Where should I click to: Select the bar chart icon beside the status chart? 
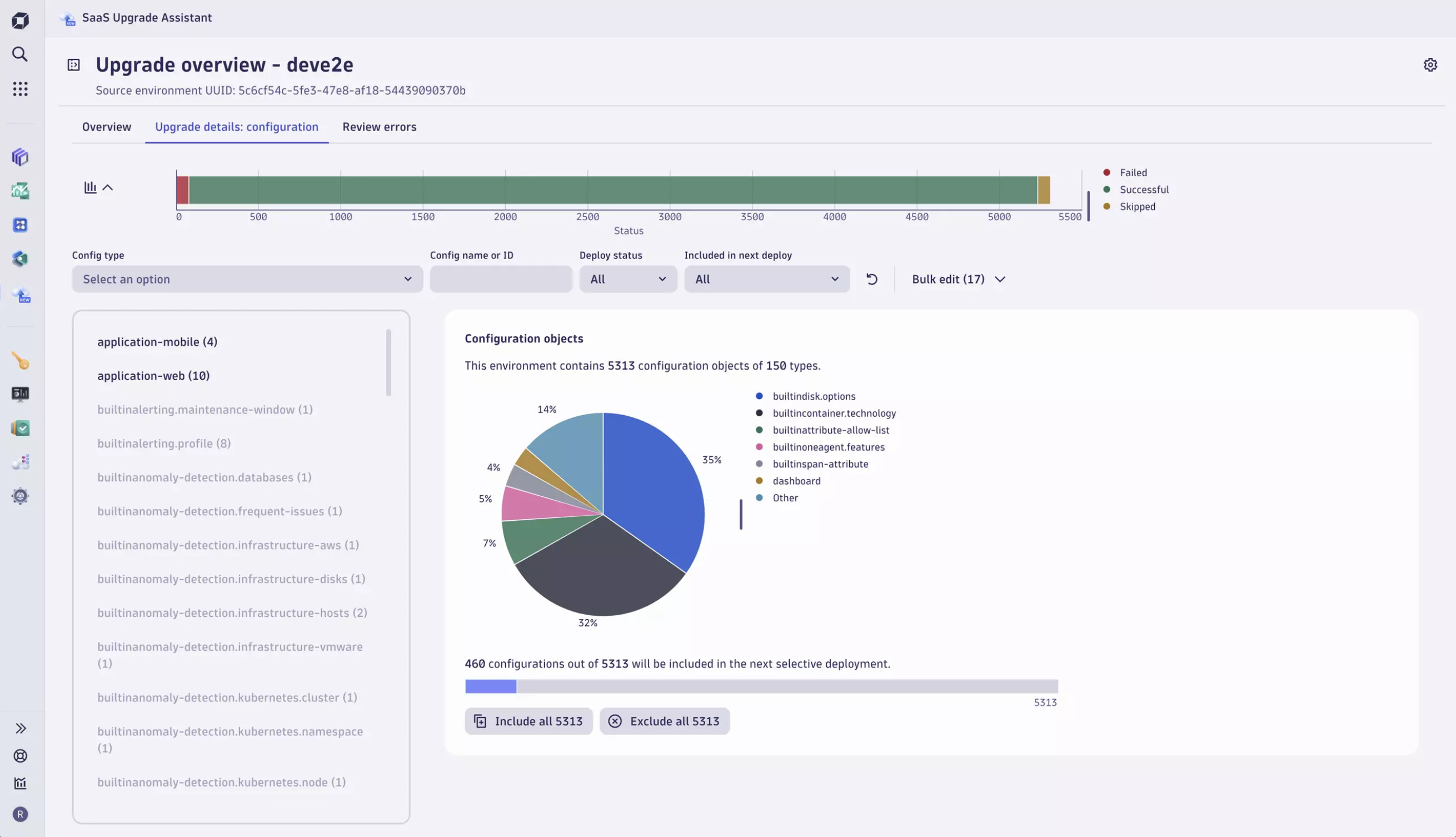pyautogui.click(x=89, y=187)
